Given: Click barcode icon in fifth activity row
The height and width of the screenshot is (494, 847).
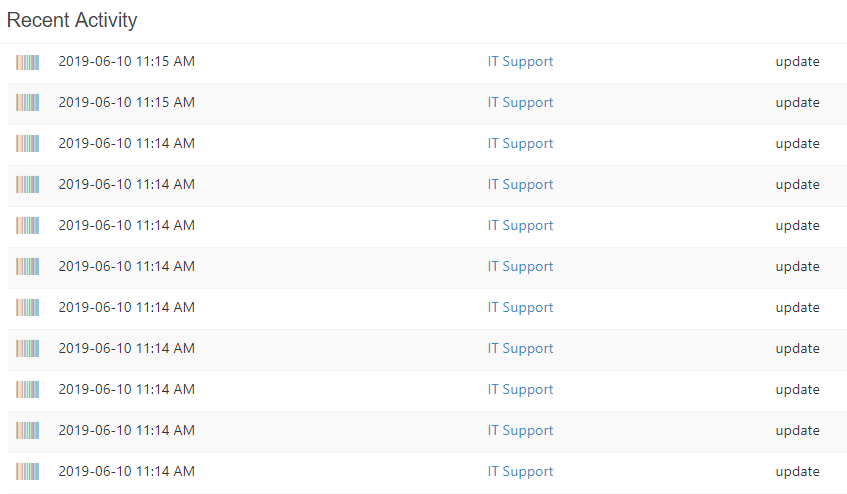Looking at the screenshot, I should click(28, 225).
